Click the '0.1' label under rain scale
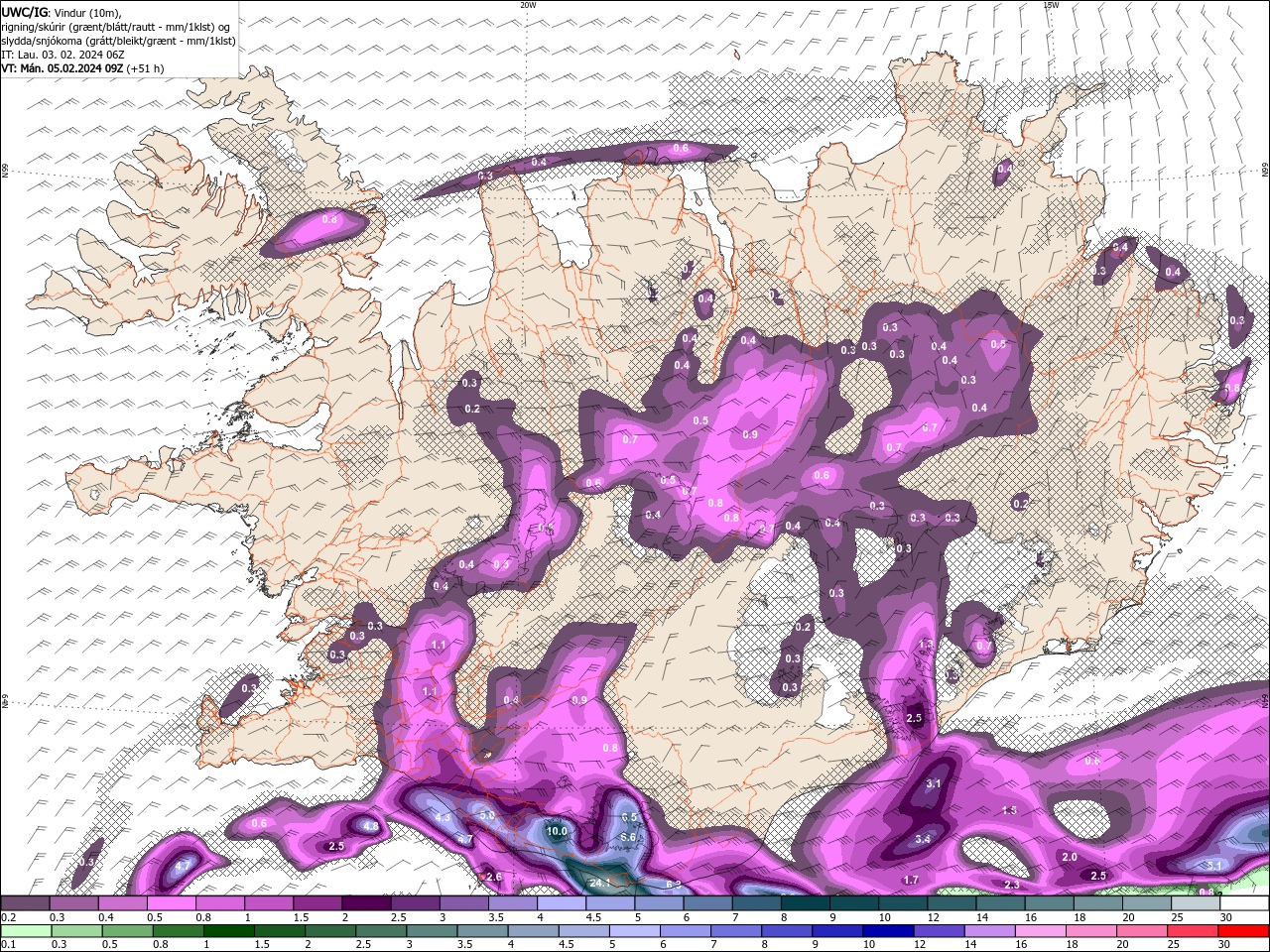This screenshot has width=1270, height=952. 9,945
